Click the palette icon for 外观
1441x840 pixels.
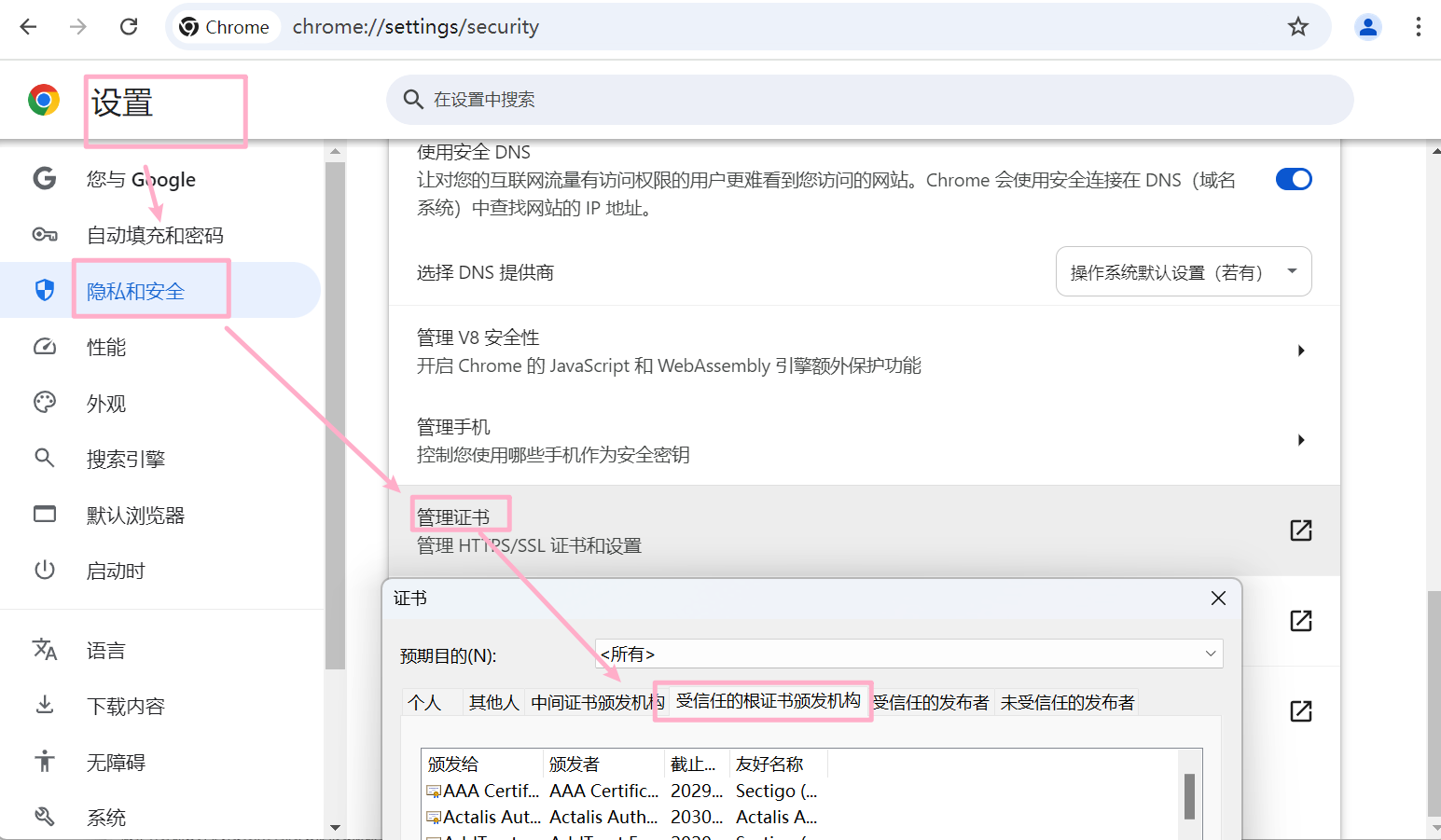(x=45, y=403)
